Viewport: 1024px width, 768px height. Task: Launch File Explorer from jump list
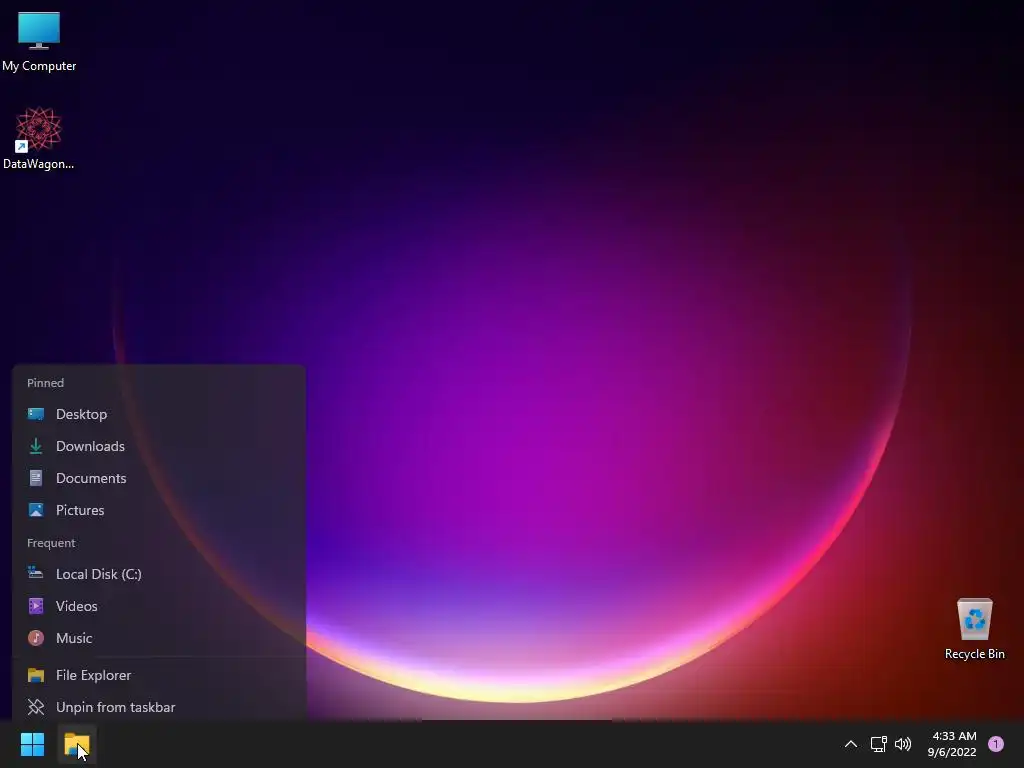pos(159,675)
